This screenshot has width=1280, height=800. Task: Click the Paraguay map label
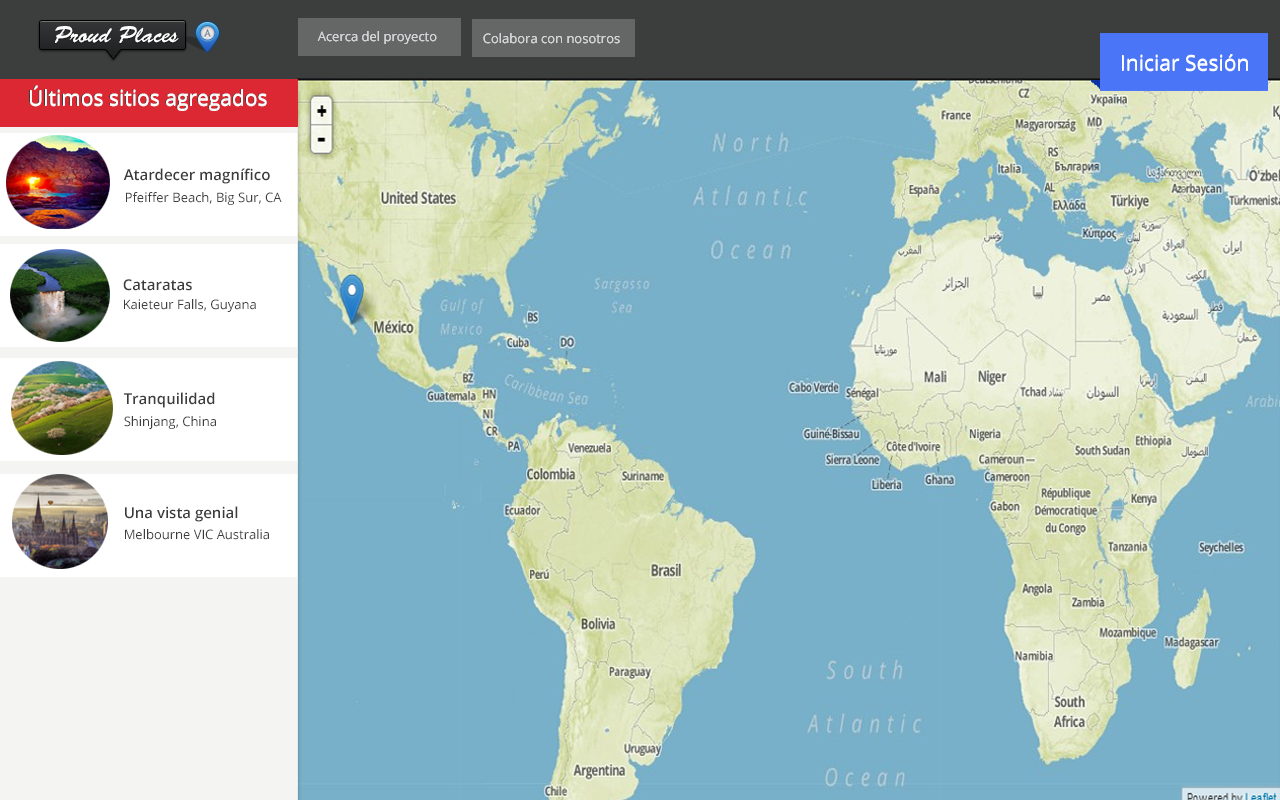[x=630, y=672]
